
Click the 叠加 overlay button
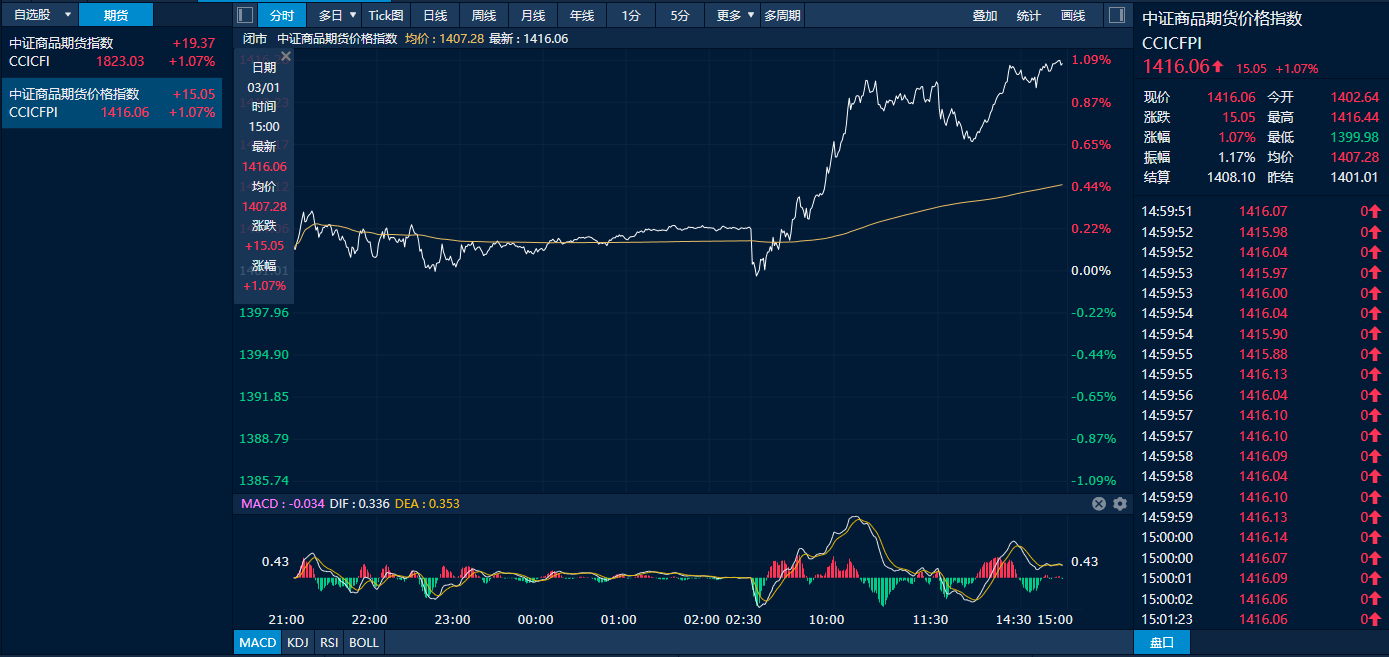click(985, 15)
